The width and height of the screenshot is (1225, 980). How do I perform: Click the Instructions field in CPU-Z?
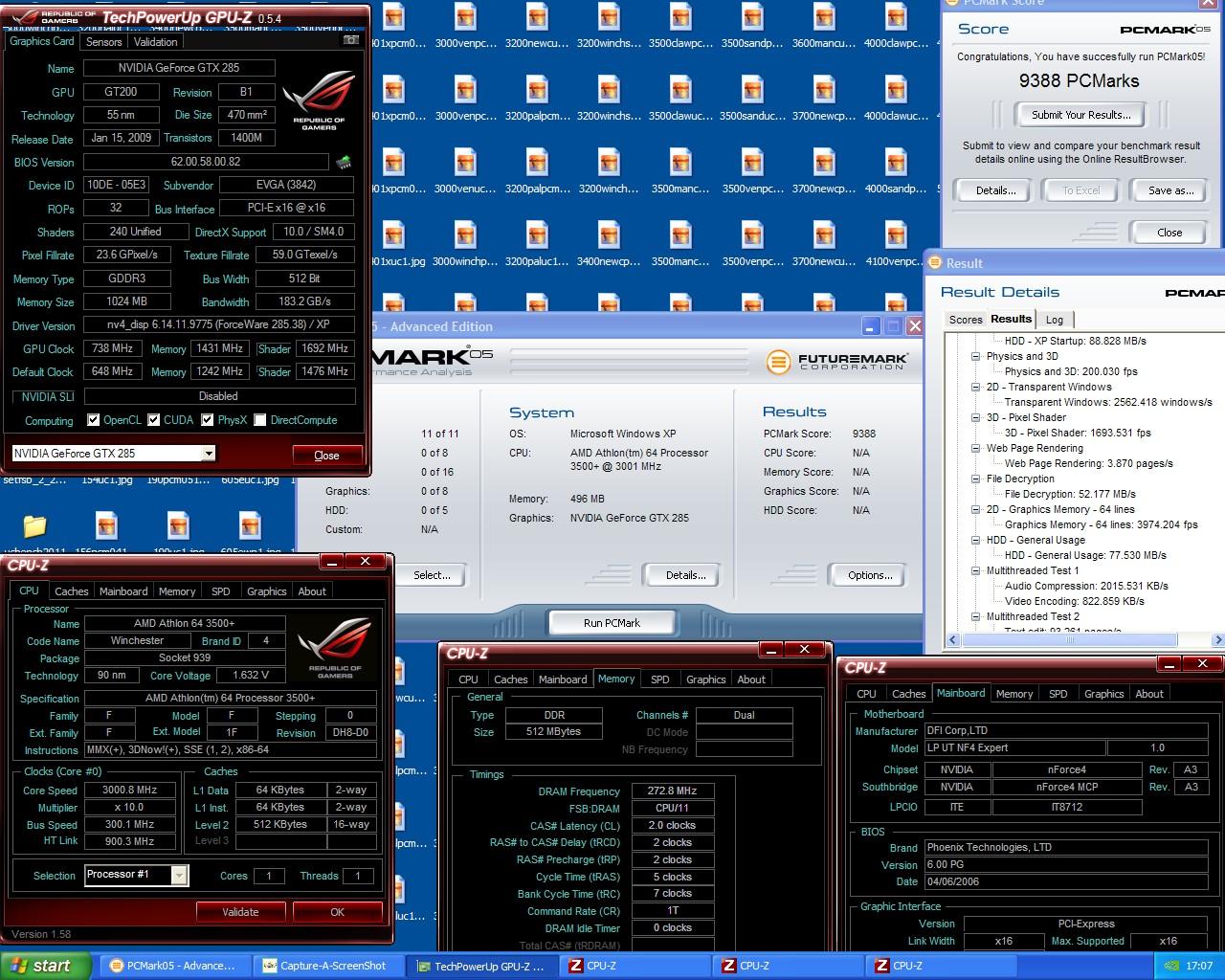(x=231, y=750)
